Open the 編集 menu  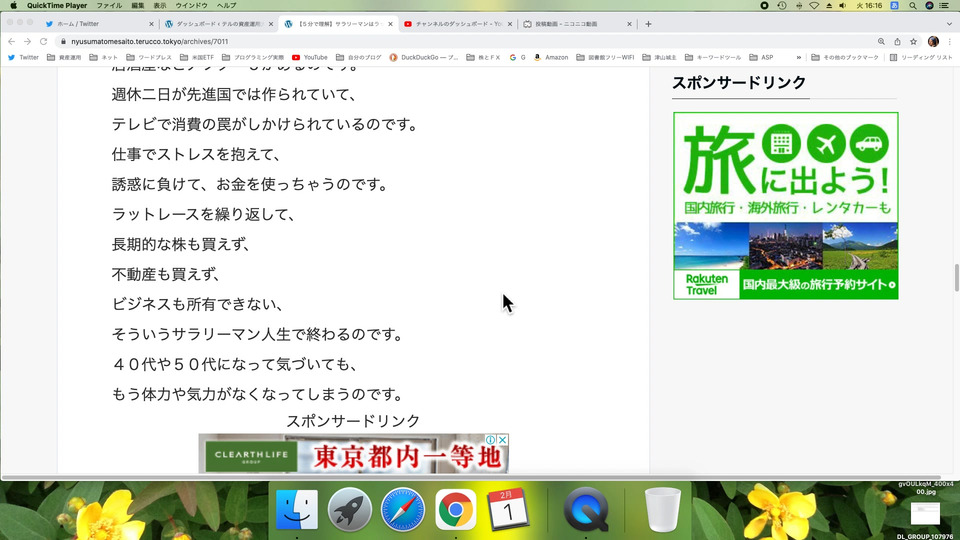(138, 6)
